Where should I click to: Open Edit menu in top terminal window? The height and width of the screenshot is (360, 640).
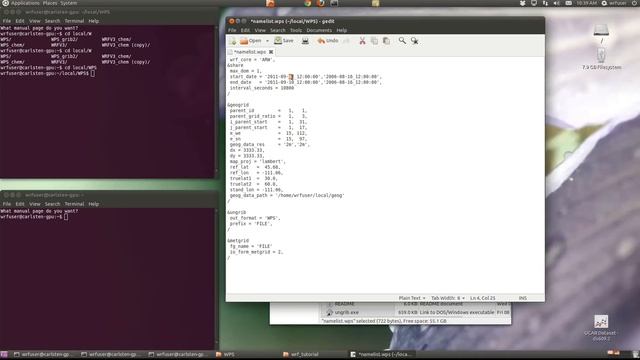click(20, 21)
